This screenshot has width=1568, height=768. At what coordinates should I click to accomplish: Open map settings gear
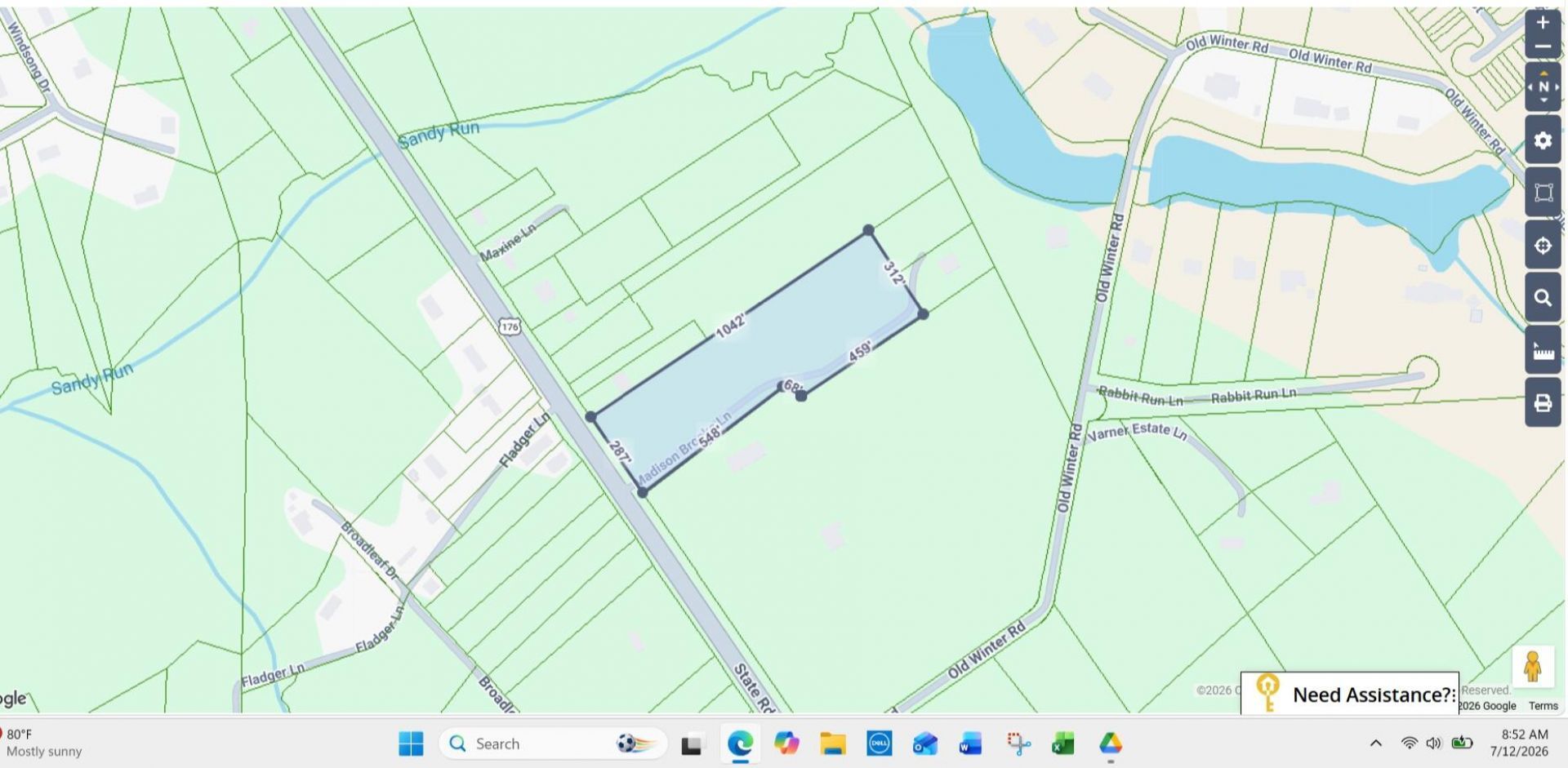pyautogui.click(x=1543, y=140)
